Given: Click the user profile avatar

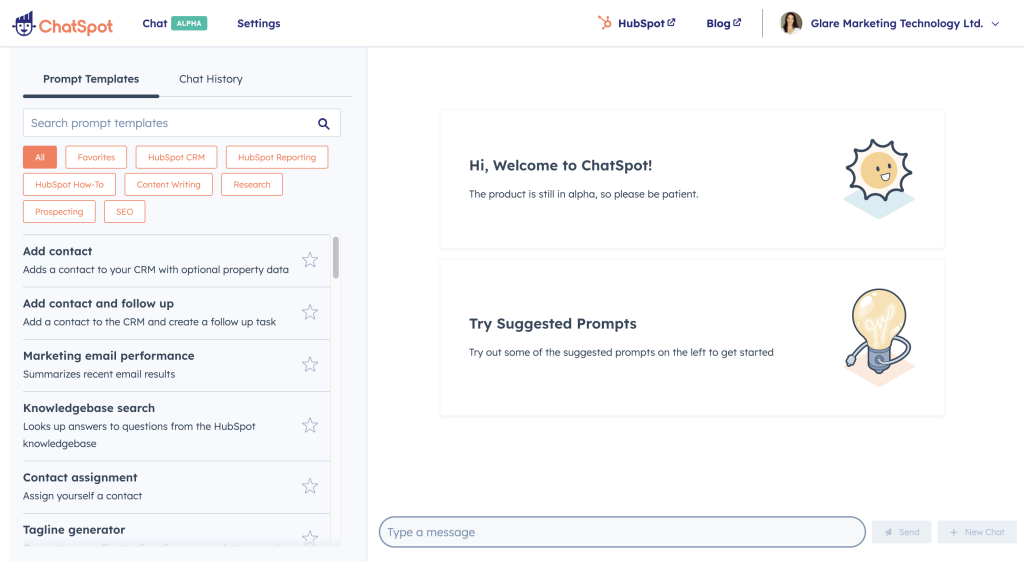Looking at the screenshot, I should click(x=791, y=23).
